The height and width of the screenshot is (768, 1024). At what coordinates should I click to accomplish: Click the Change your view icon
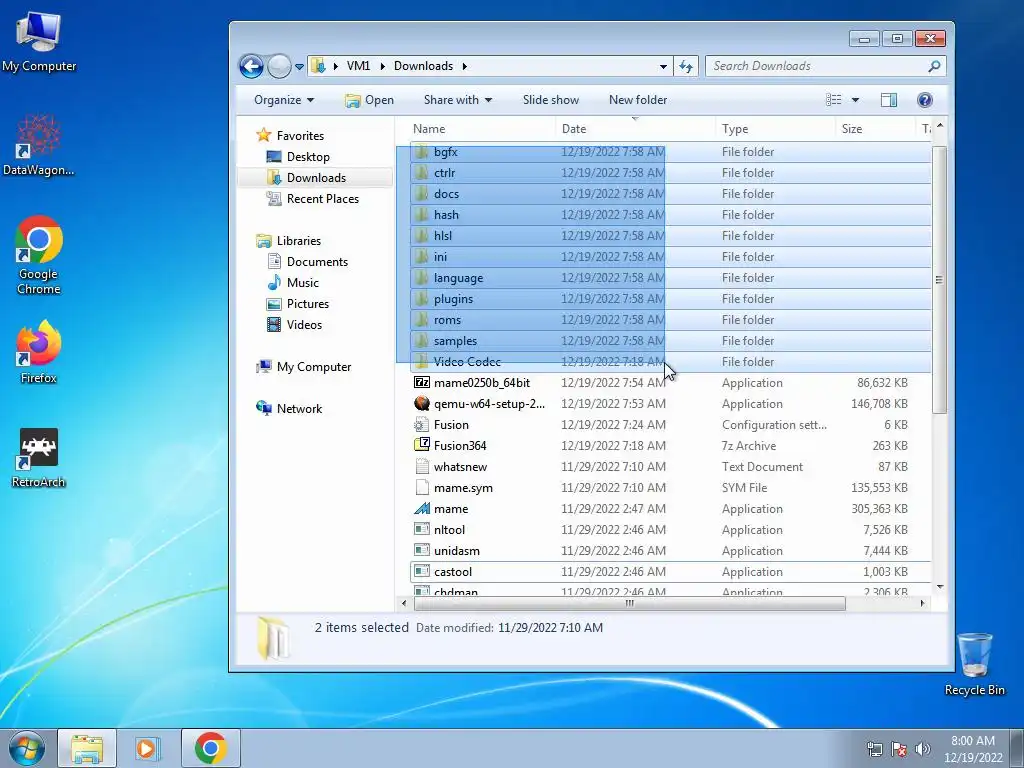click(x=834, y=100)
